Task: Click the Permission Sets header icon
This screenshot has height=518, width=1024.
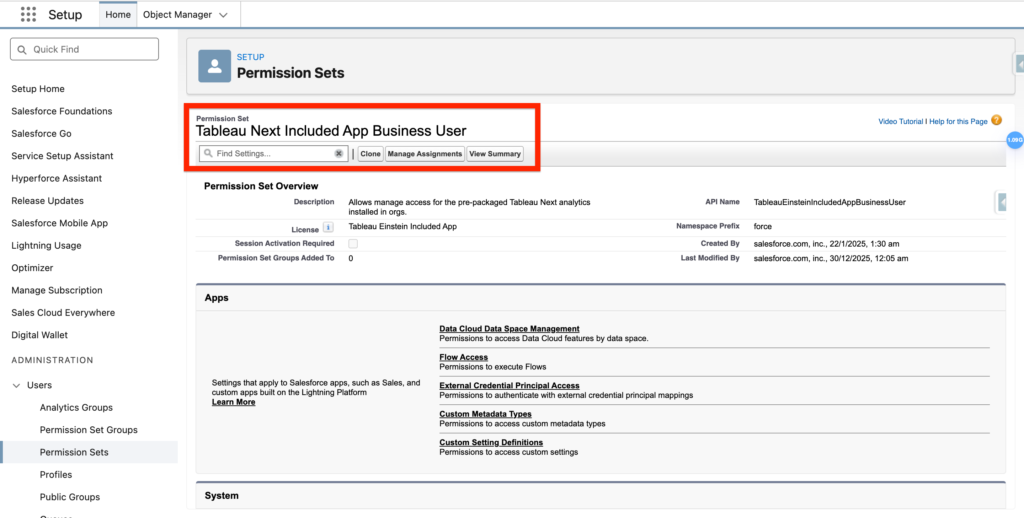Action: pyautogui.click(x=214, y=66)
